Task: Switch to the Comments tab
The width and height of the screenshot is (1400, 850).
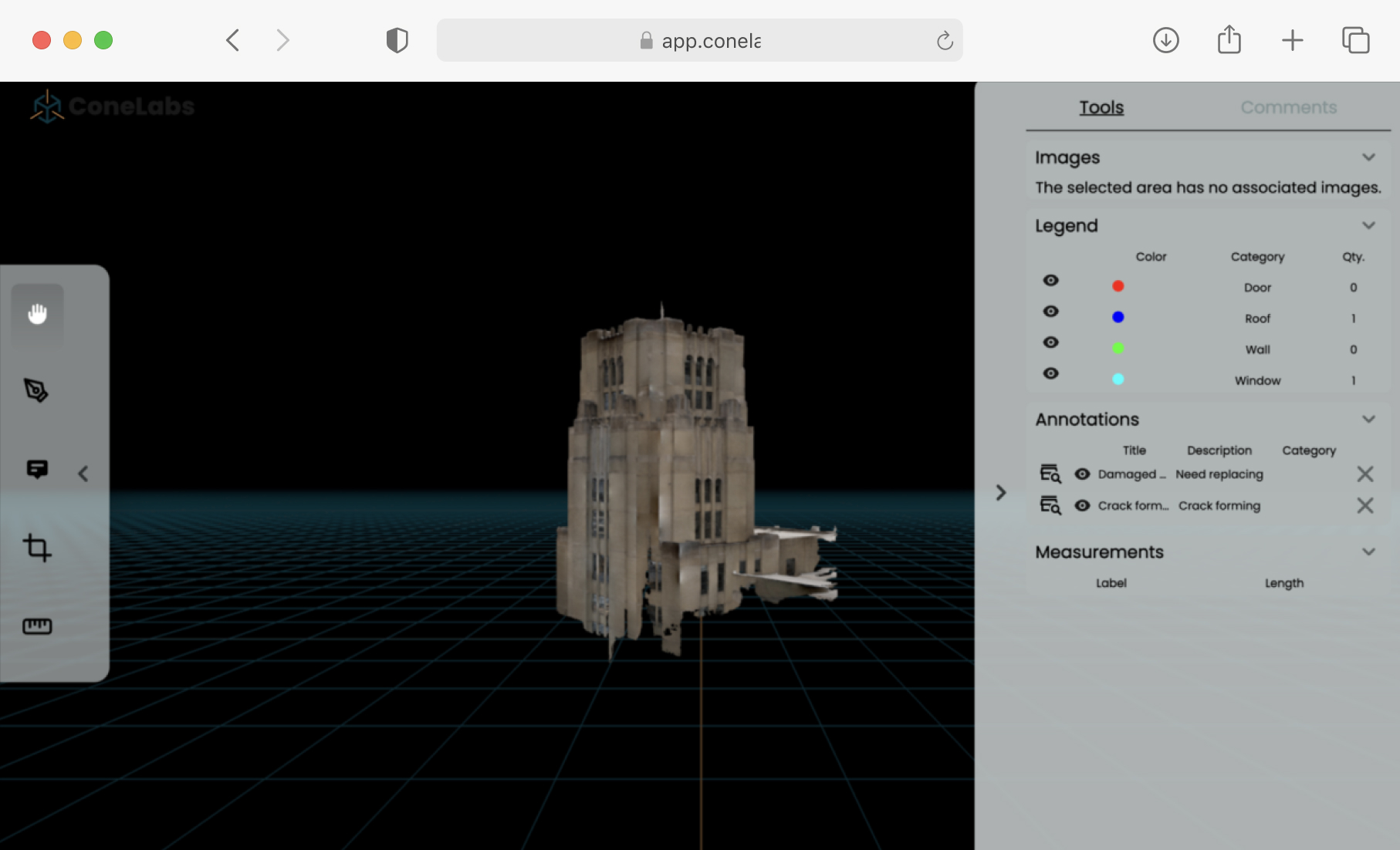Action: point(1288,107)
